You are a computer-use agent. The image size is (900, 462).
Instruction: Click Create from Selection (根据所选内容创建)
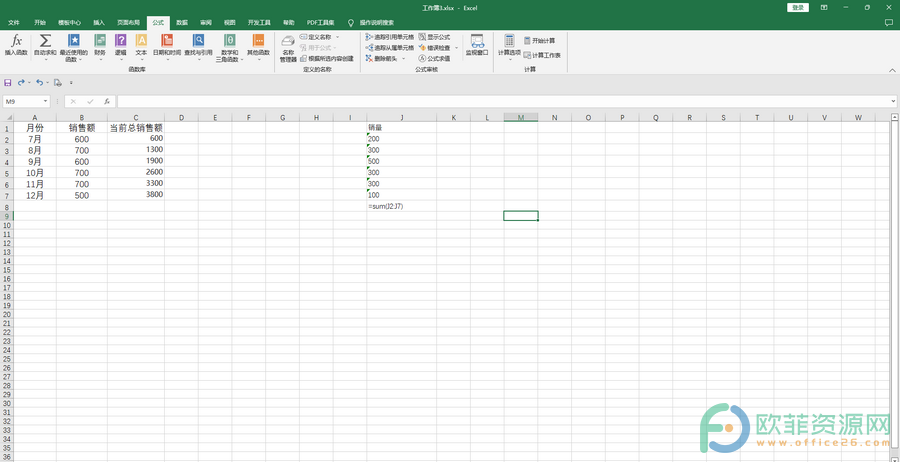click(x=327, y=59)
